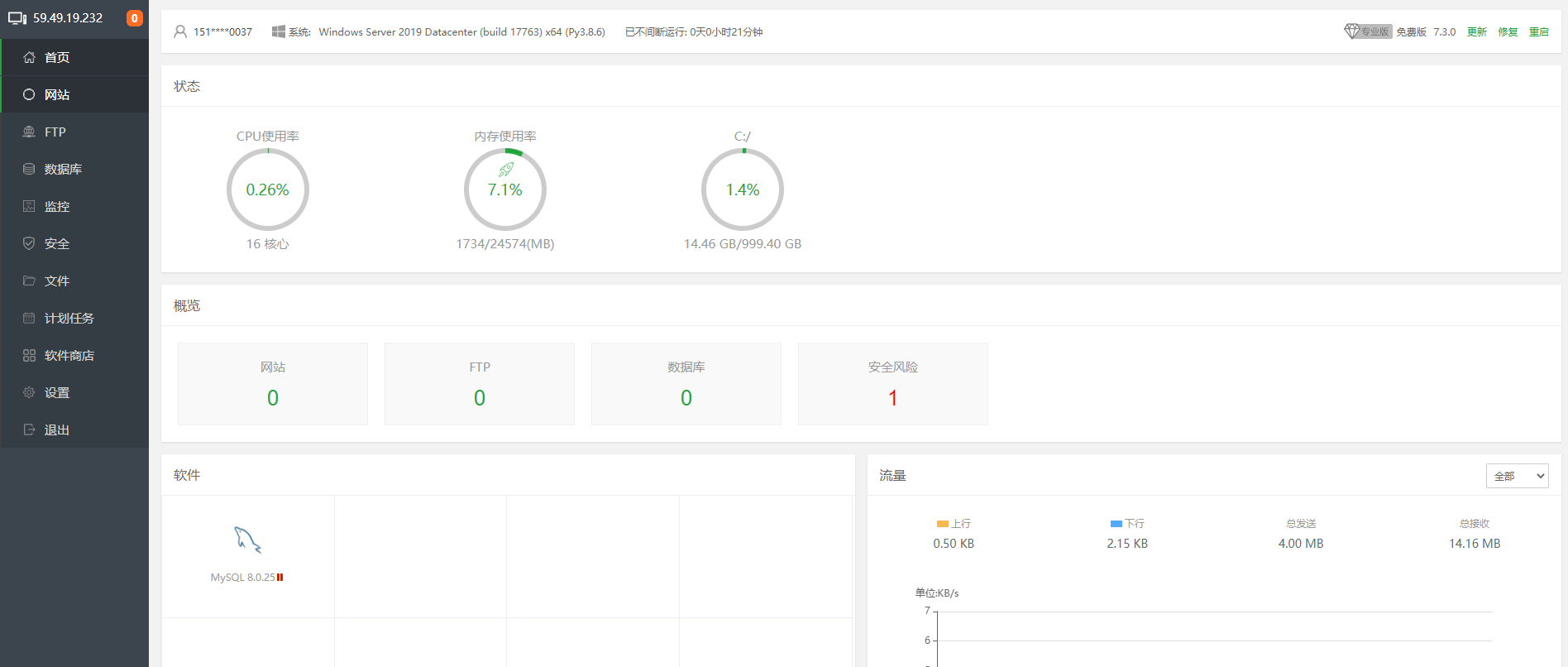Click the diamond icon next to 专业版
The height and width of the screenshot is (667, 1568).
tap(1352, 31)
